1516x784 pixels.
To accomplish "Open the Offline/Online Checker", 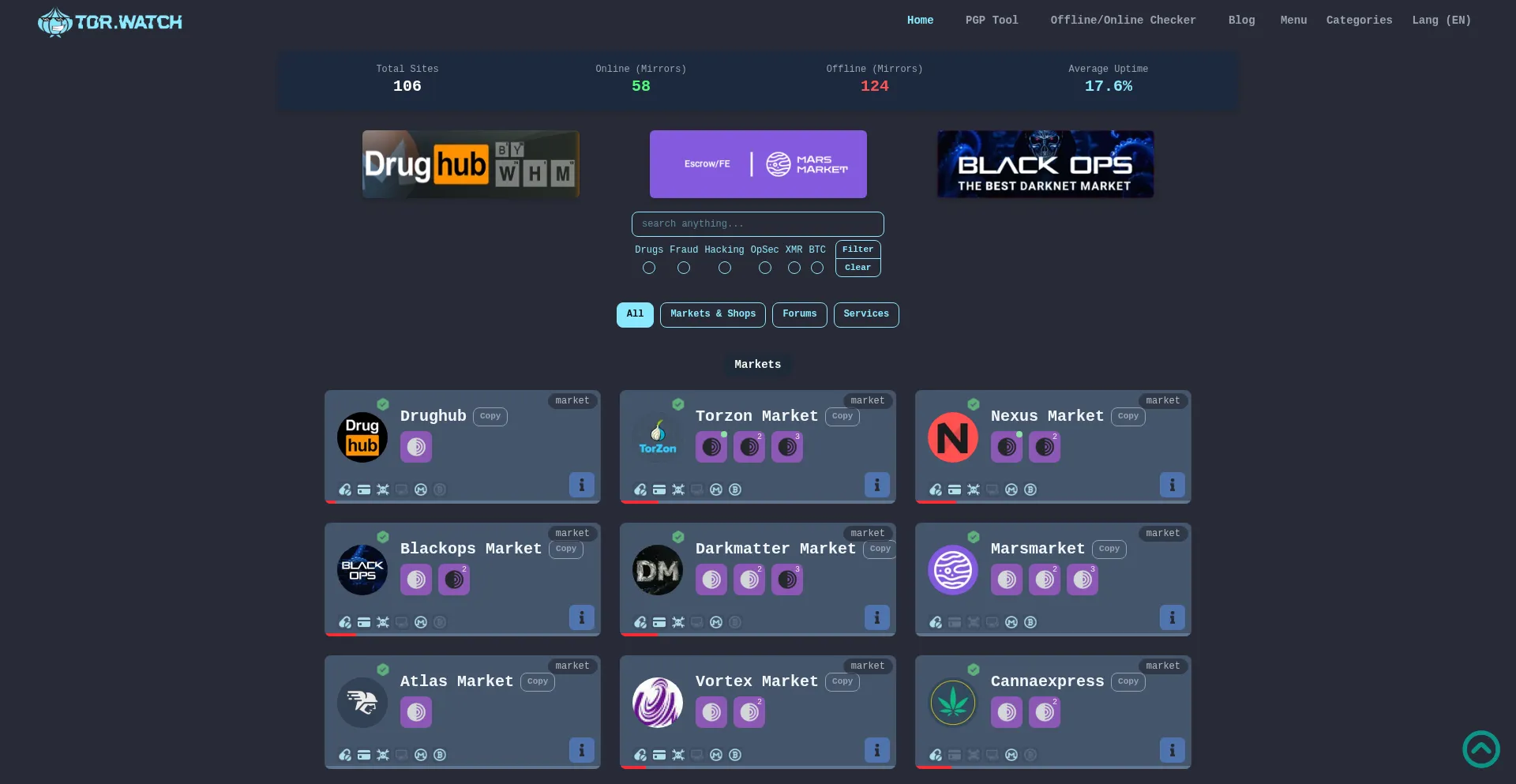I will tap(1123, 21).
